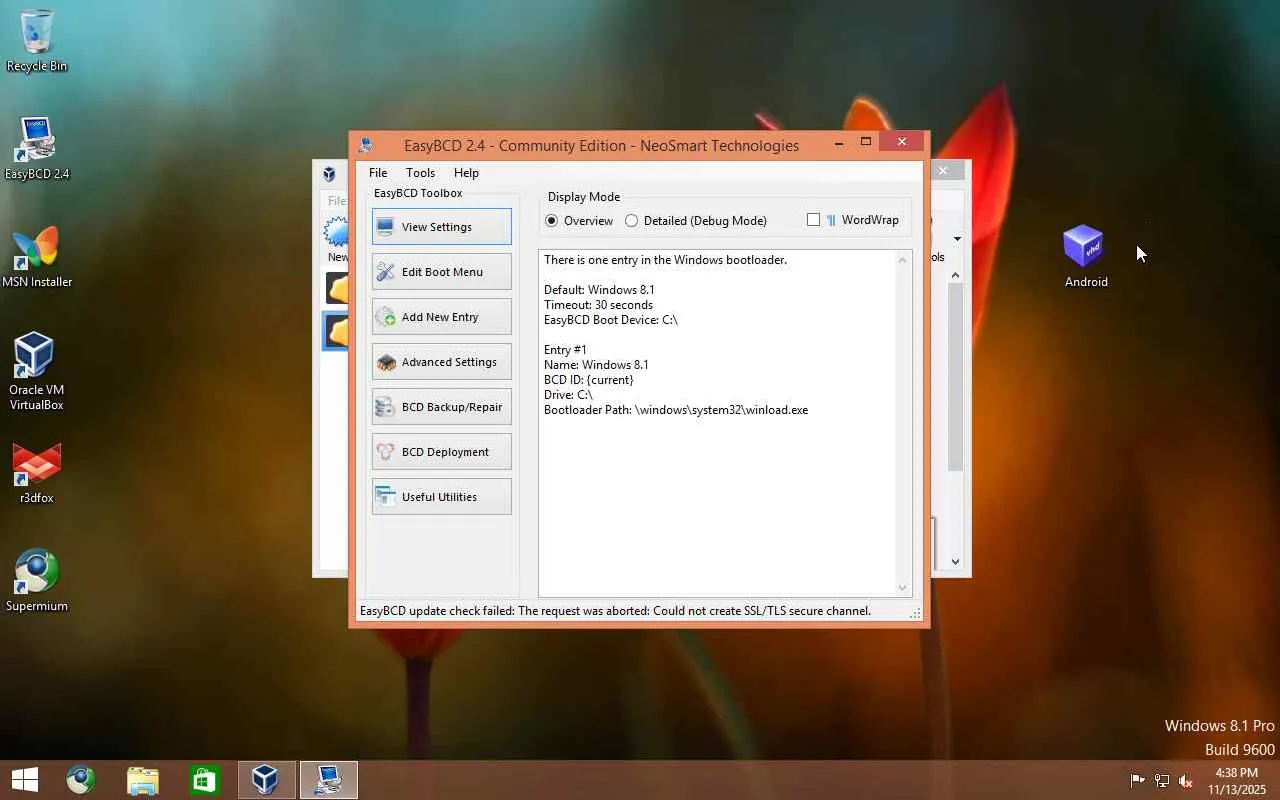Select the EasyBCD 2.4 desktop shortcut

click(37, 149)
